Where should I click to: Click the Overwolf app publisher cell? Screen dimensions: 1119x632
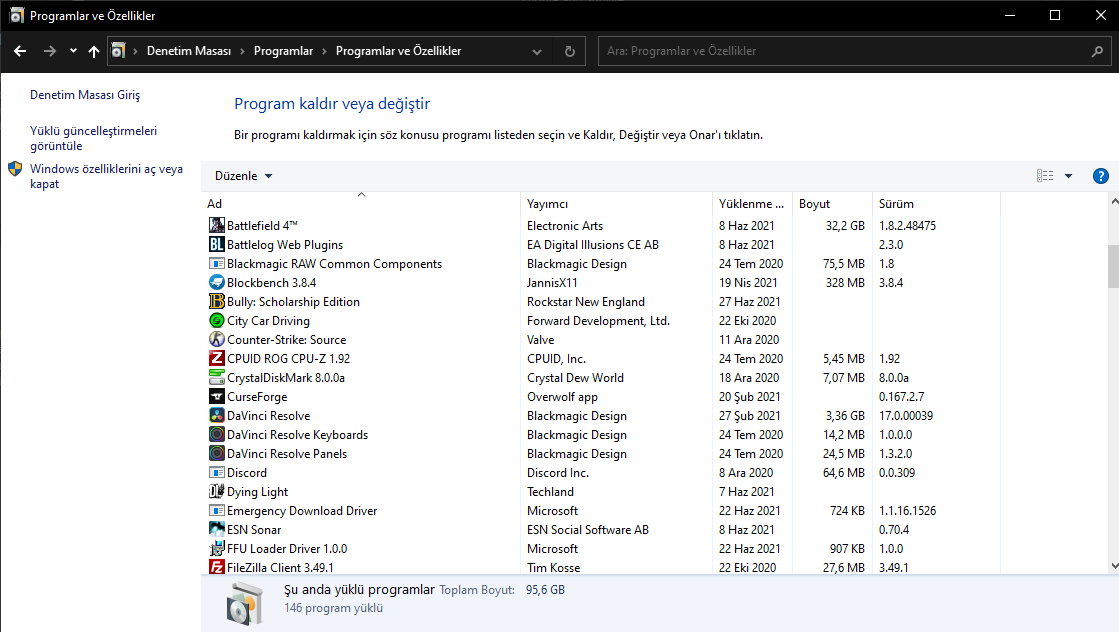562,397
